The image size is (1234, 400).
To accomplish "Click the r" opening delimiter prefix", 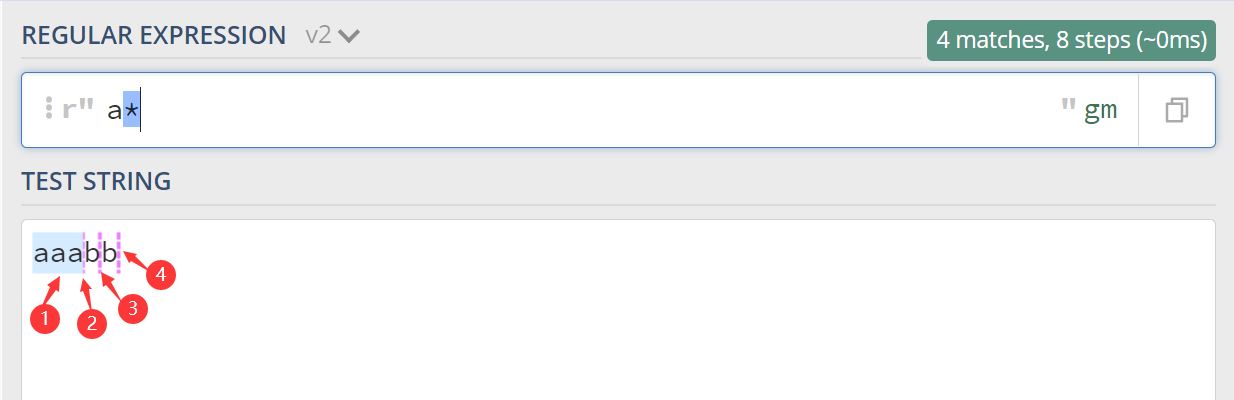I will (x=76, y=110).
